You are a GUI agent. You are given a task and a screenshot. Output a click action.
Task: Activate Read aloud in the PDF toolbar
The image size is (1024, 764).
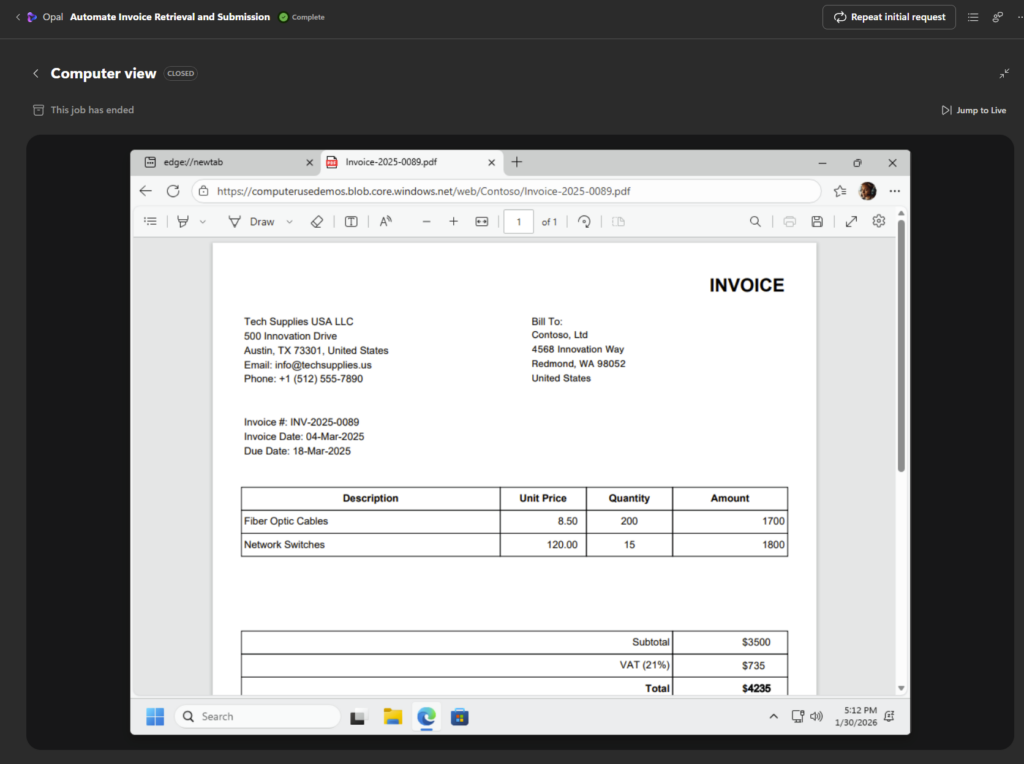[385, 222]
